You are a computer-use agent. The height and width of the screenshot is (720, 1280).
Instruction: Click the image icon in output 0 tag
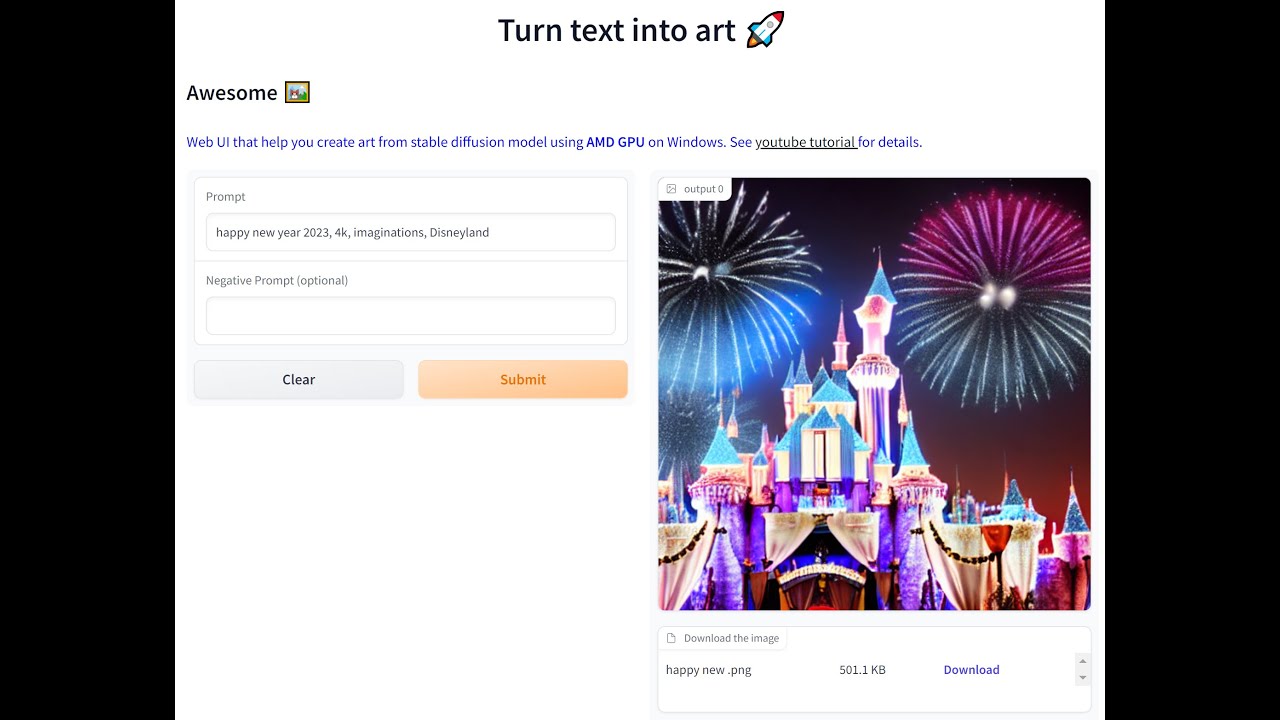(671, 189)
